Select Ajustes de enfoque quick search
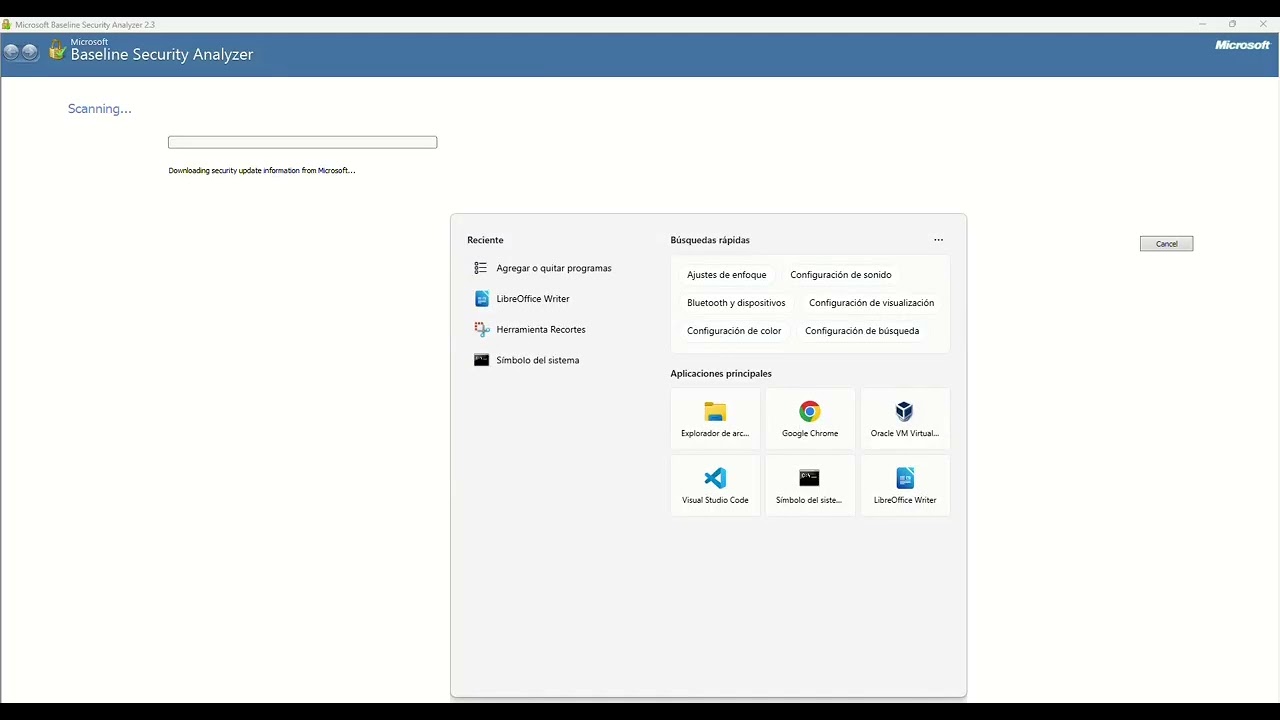1280x720 pixels. tap(727, 275)
